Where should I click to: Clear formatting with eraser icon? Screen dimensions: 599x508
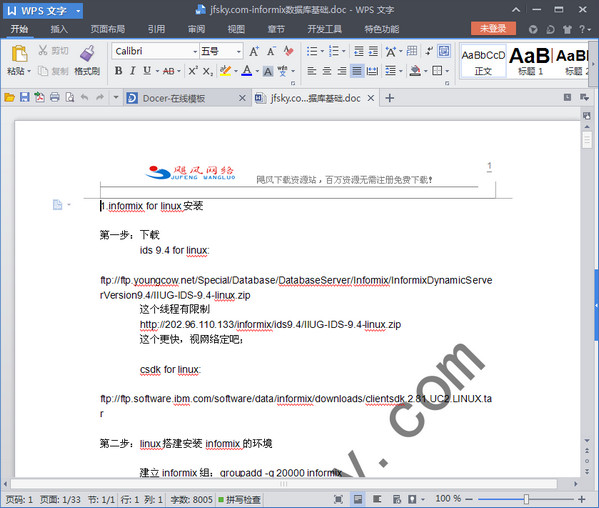(288, 51)
